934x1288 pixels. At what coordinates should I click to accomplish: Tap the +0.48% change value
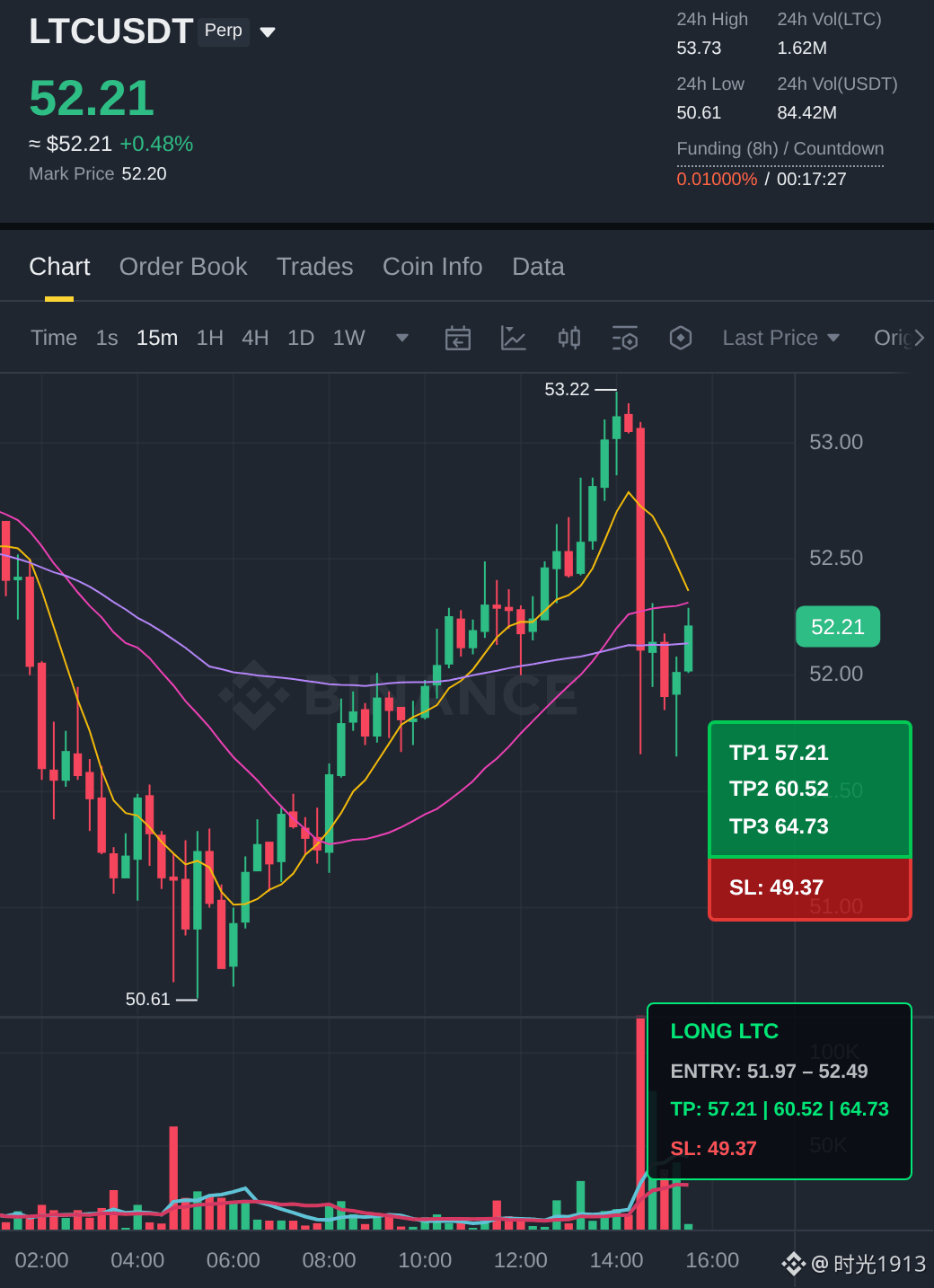point(156,144)
